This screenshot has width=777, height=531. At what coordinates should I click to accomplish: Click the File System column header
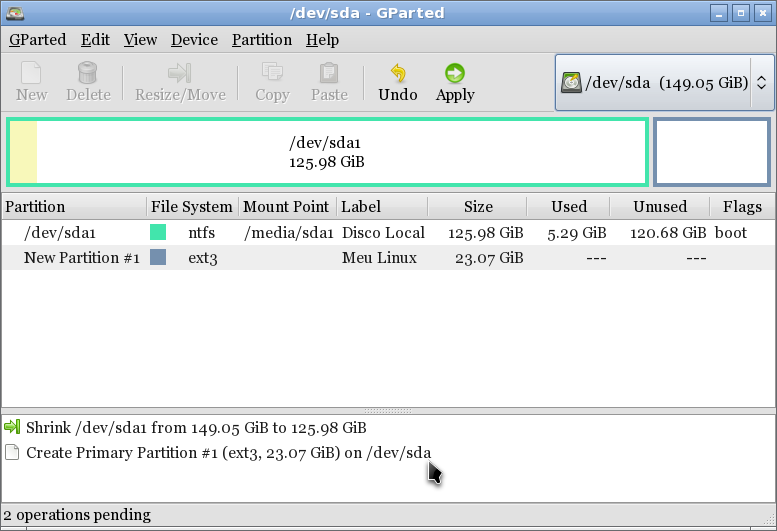[191, 207]
